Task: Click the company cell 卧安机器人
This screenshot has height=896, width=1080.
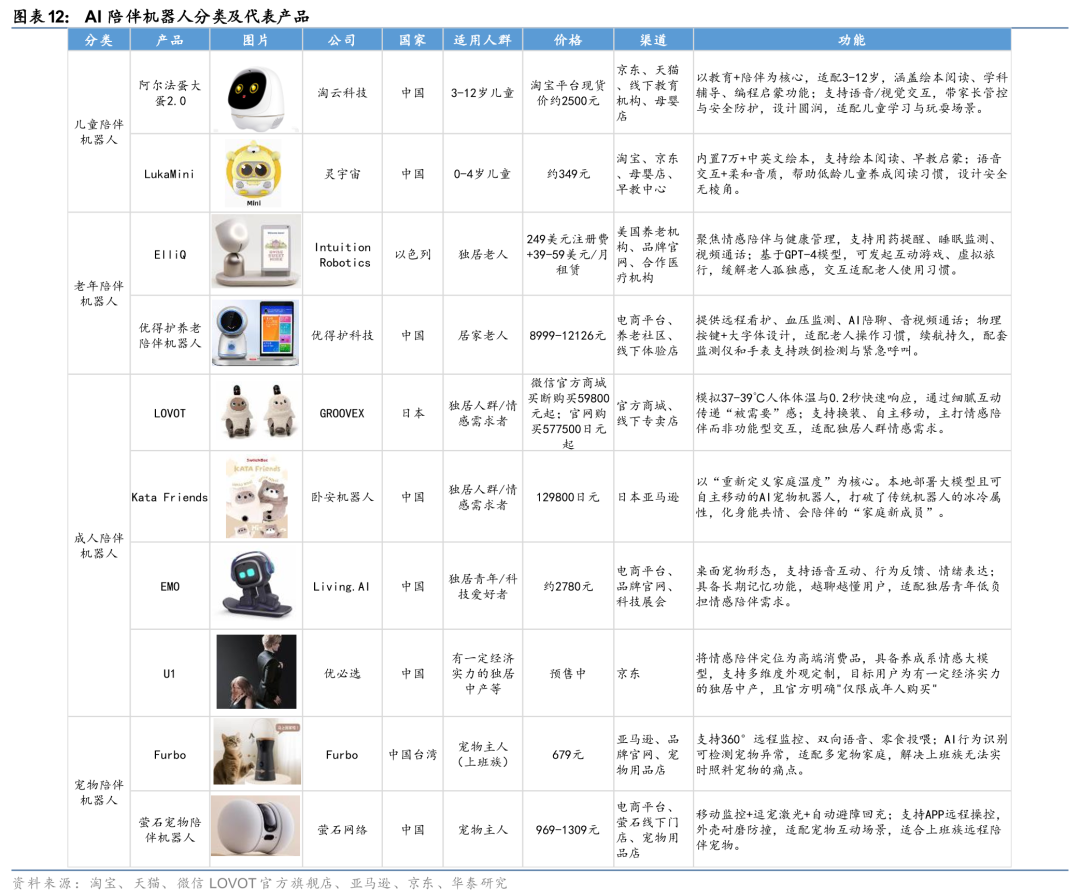Action: [x=342, y=497]
